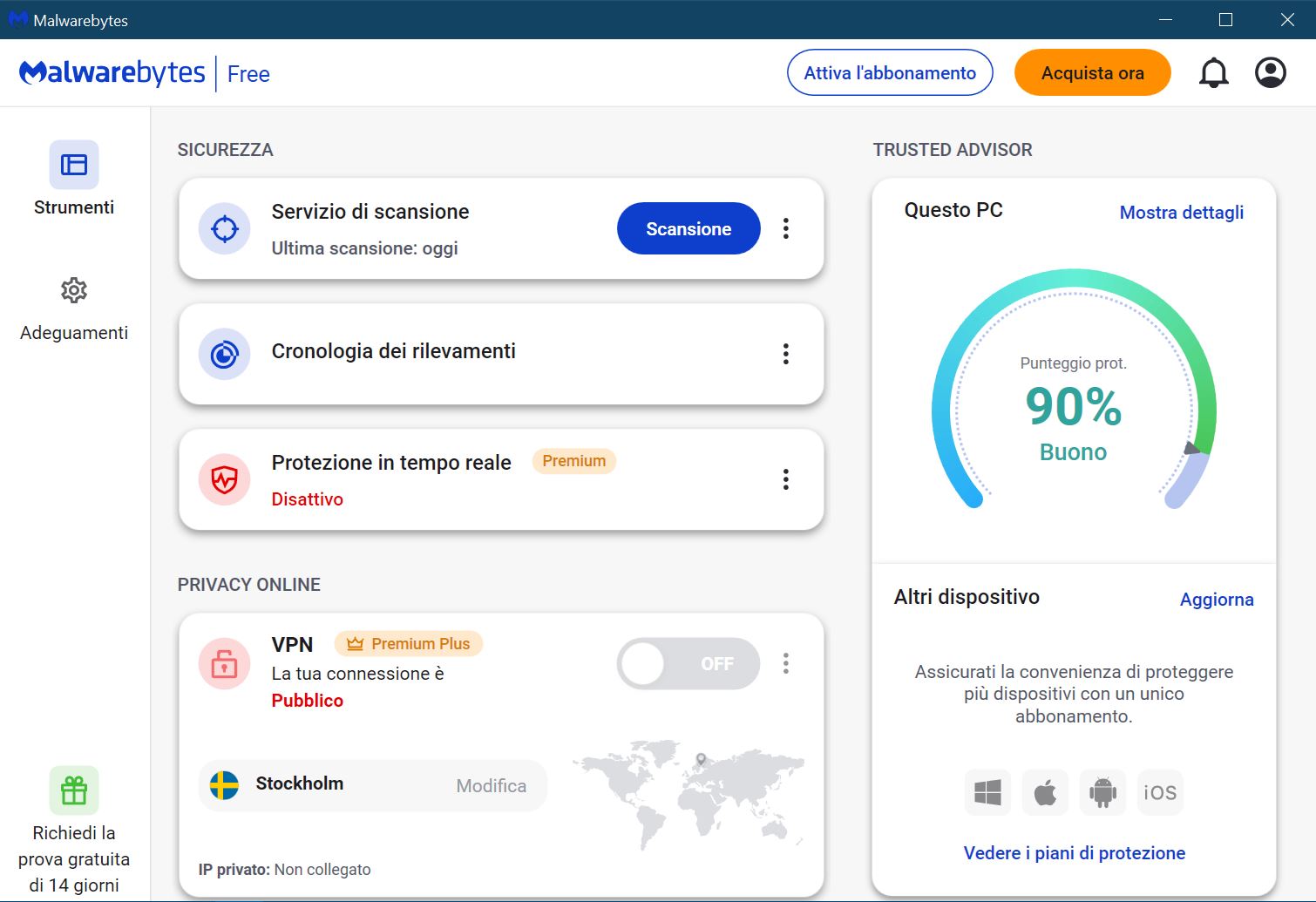Click the Premium badge on Protezione in tempo reale
Viewport: 1316px width, 902px height.
point(574,461)
